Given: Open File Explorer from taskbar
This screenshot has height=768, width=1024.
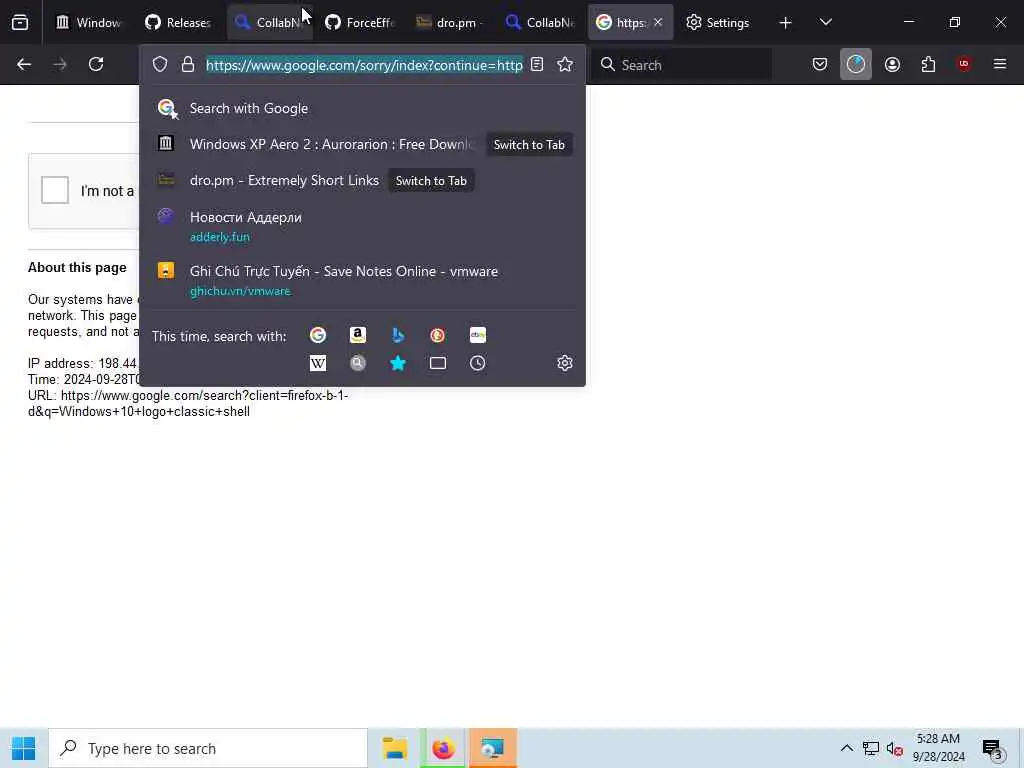Looking at the screenshot, I should point(394,748).
